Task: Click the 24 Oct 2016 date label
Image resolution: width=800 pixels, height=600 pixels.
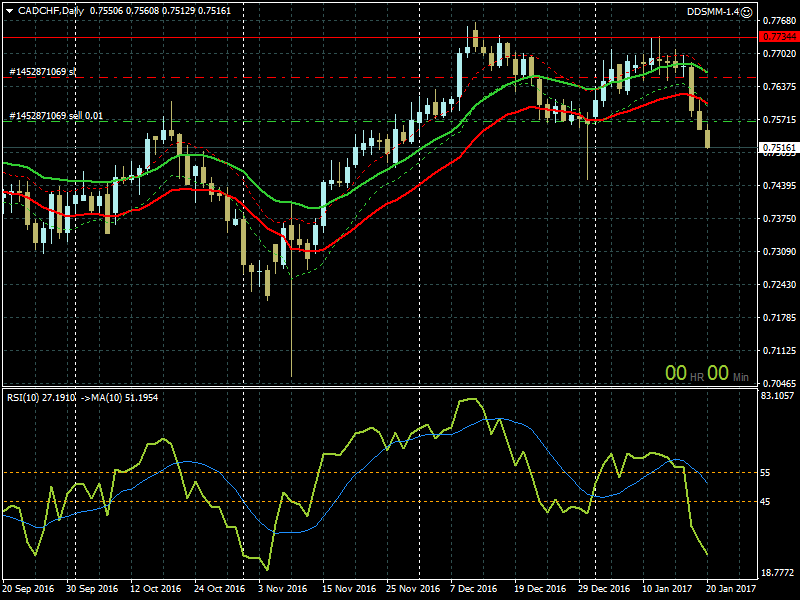Action: click(x=219, y=589)
